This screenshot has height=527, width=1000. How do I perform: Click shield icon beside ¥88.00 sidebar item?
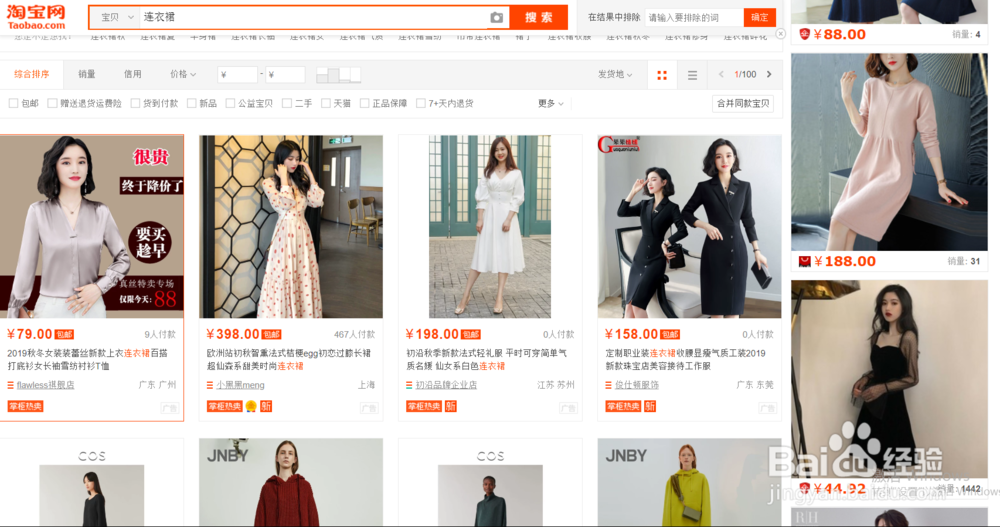tap(805, 34)
